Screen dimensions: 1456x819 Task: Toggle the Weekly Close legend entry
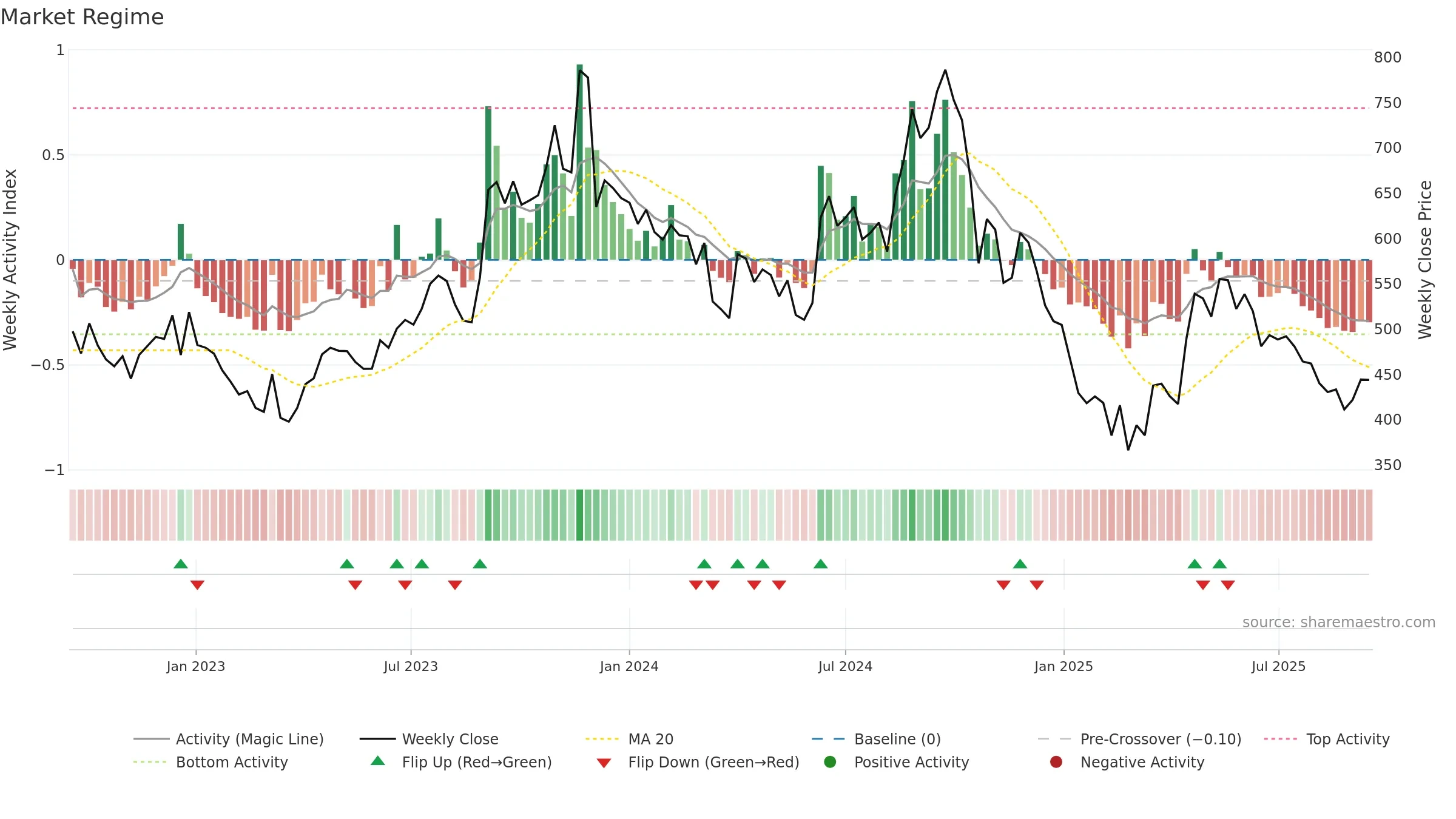429,739
